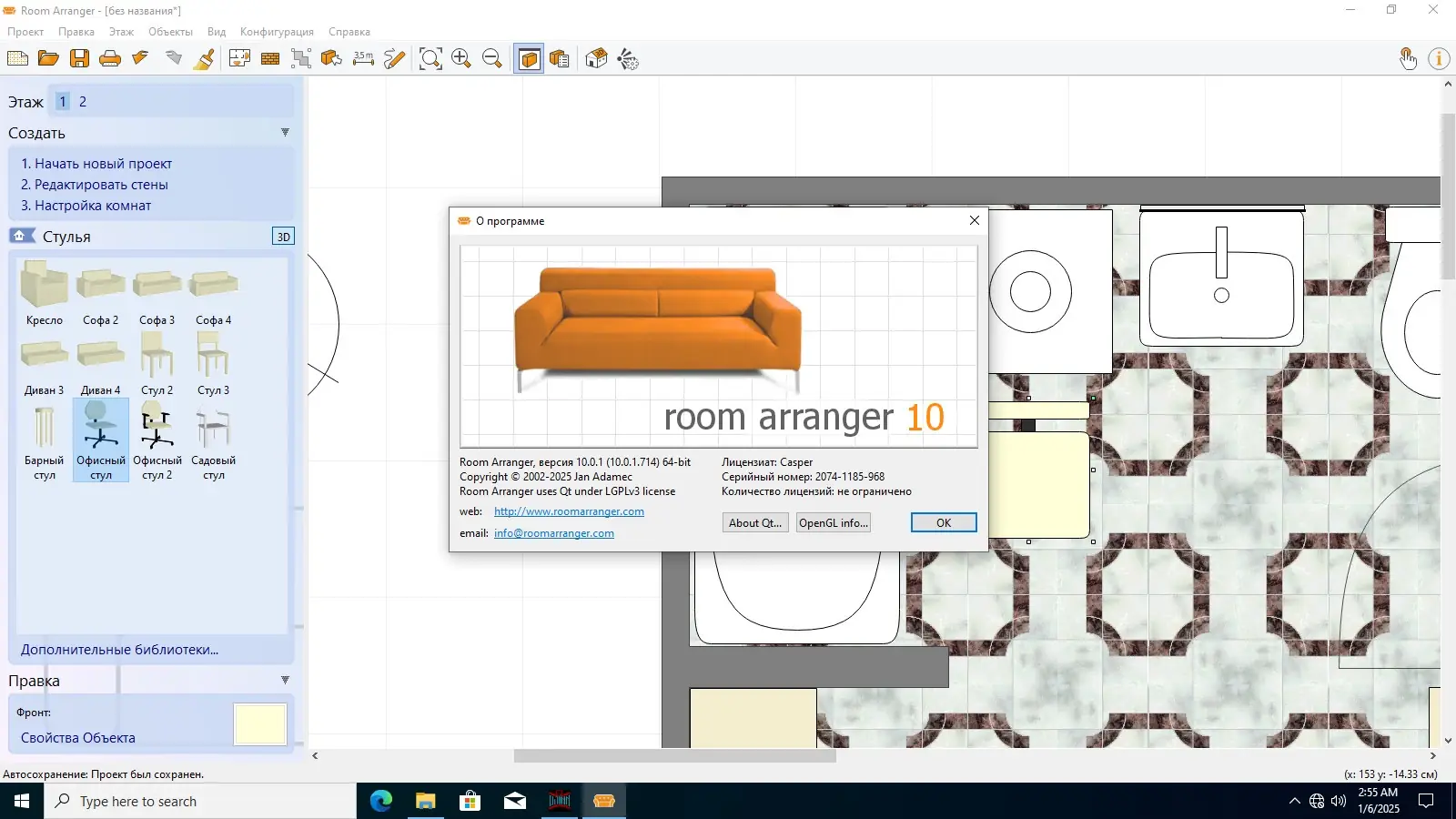Open the Конфигурация menu

277,32
